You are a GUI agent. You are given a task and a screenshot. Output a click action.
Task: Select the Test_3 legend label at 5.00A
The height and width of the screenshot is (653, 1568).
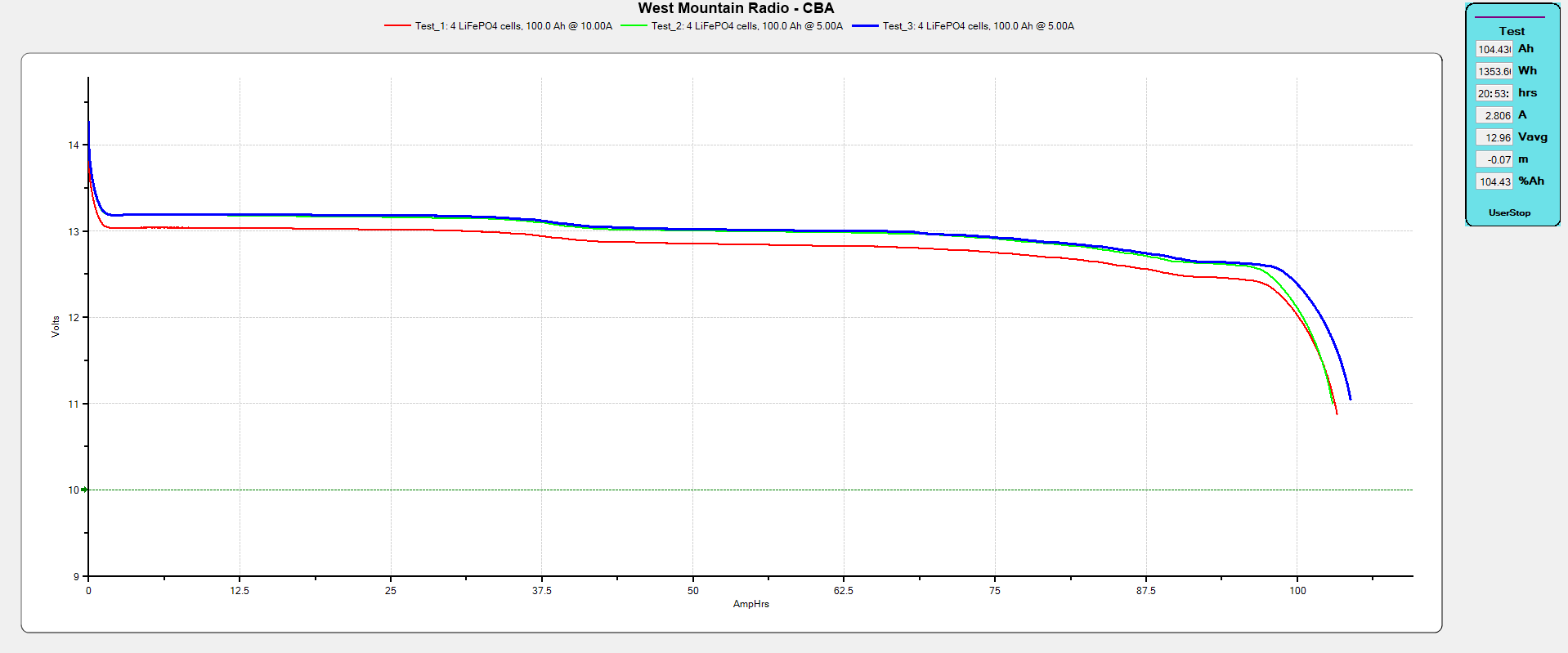coord(978,26)
